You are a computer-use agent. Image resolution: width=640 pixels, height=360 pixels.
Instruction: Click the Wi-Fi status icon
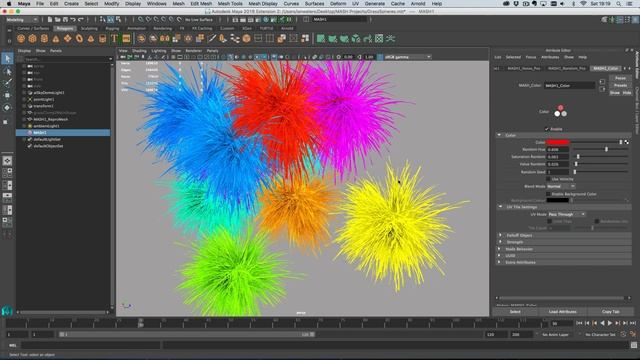[x=584, y=4]
